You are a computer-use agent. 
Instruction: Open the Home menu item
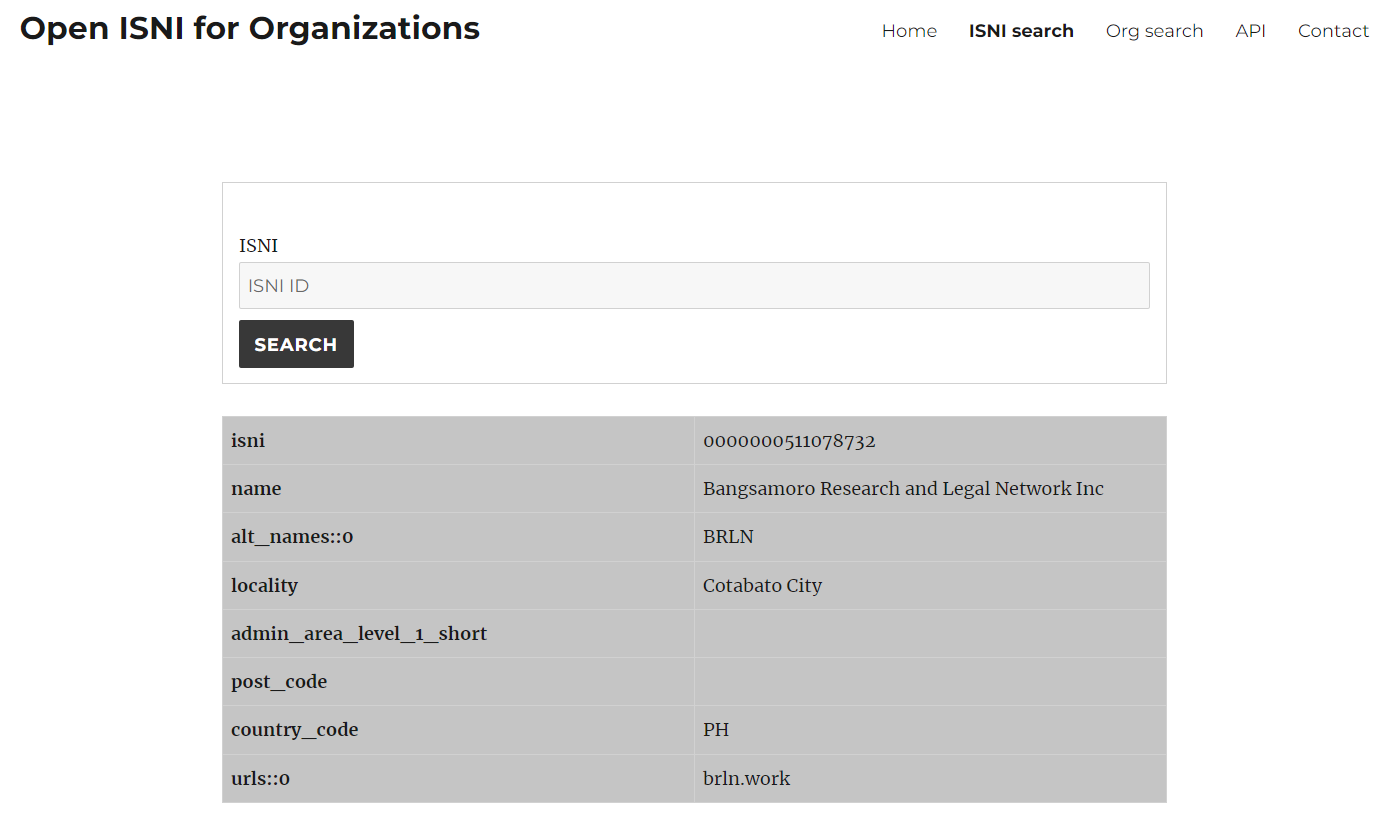[x=909, y=31]
